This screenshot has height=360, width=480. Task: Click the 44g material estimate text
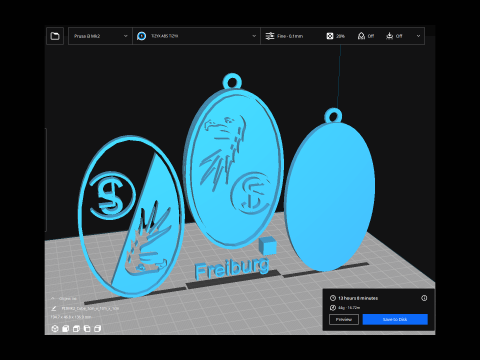click(349, 308)
